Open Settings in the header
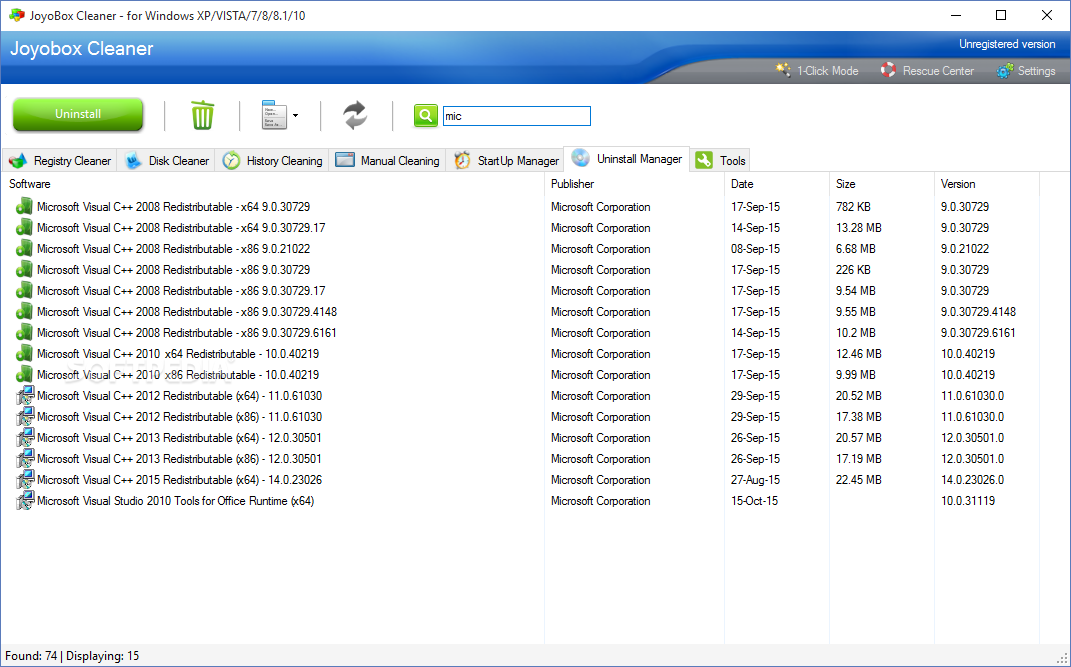This screenshot has height=667, width=1071. 1025,70
